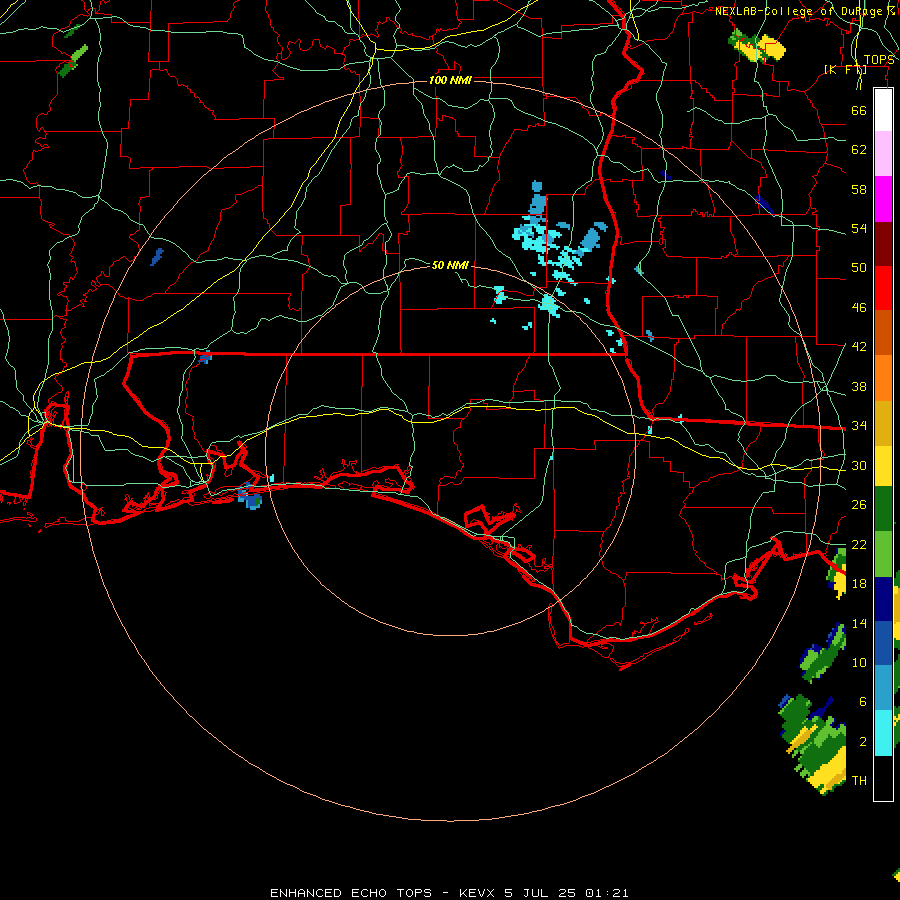This screenshot has height=900, width=900.
Task: Click the gold 38 K FT swatch
Action: pos(883,423)
